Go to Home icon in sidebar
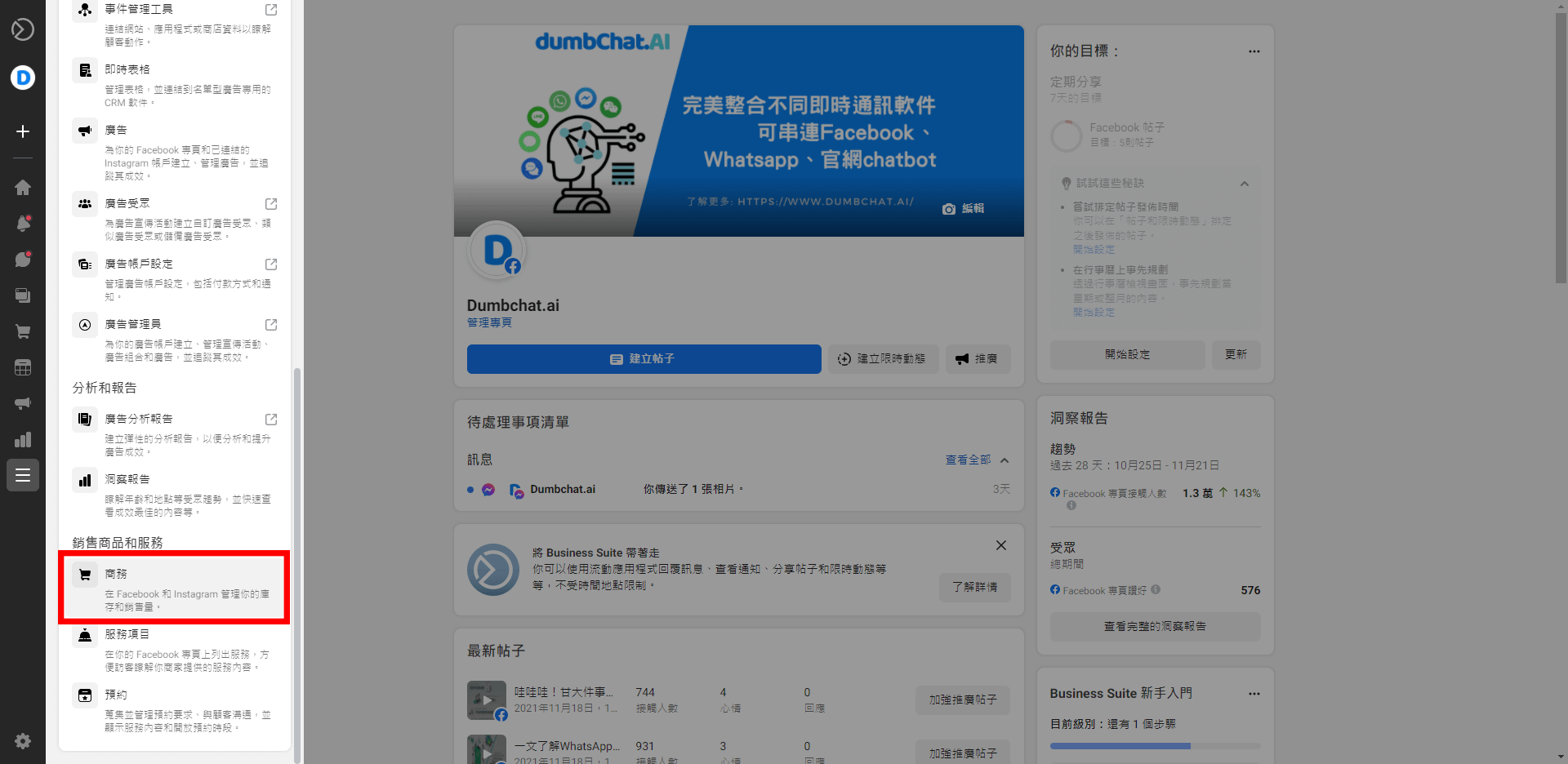 click(23, 187)
